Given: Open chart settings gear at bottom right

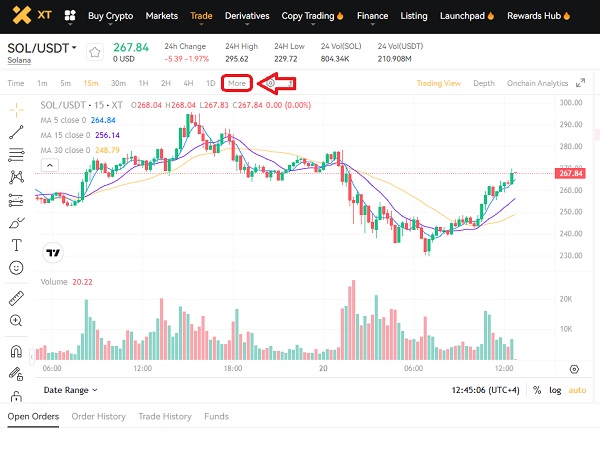Looking at the screenshot, I should pos(574,369).
